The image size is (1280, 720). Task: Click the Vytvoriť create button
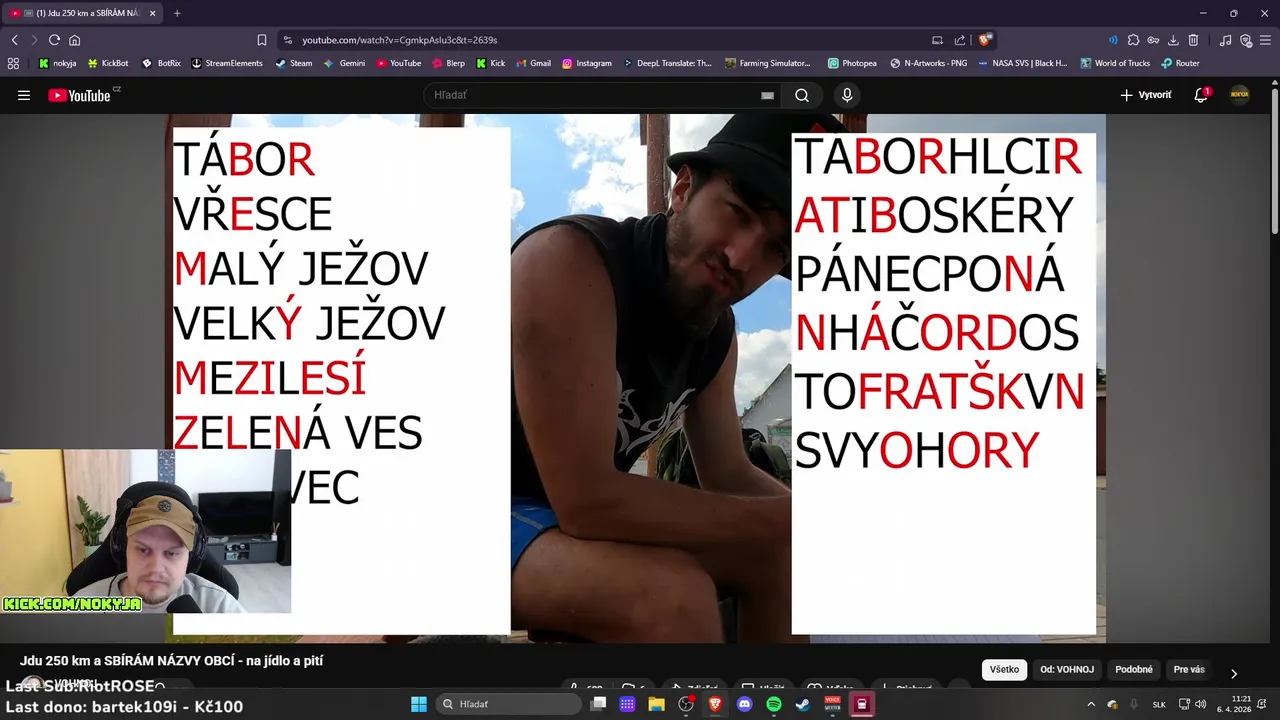(x=1145, y=95)
